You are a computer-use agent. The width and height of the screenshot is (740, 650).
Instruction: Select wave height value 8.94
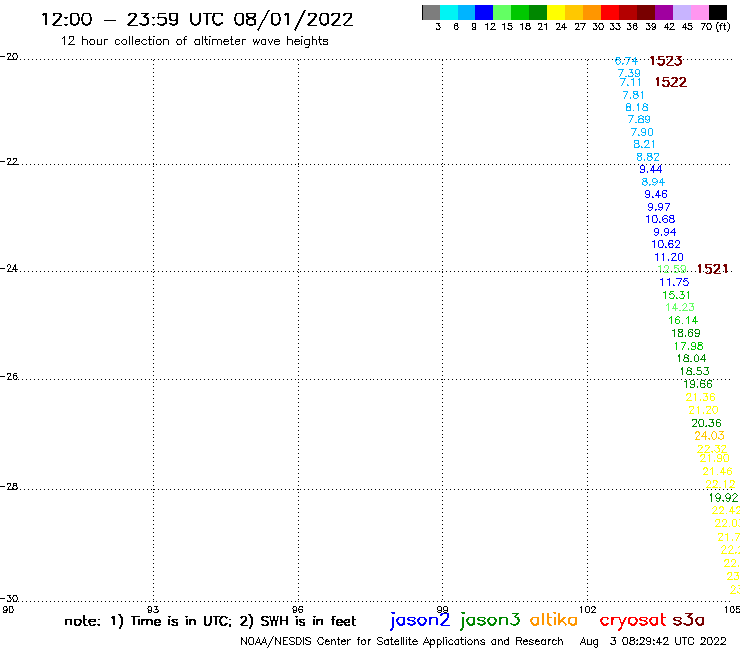[x=653, y=182]
